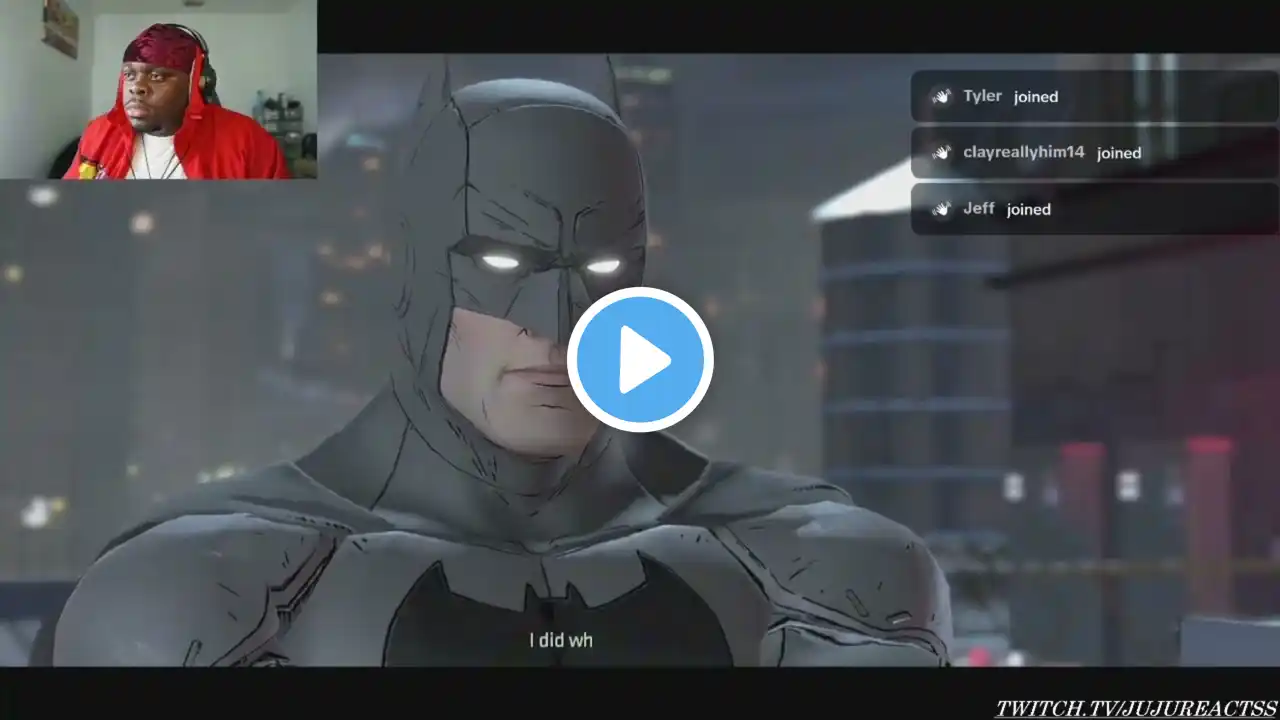The image size is (1280, 720).
Task: Select the "Tyler joined" notification
Action: pos(1095,96)
